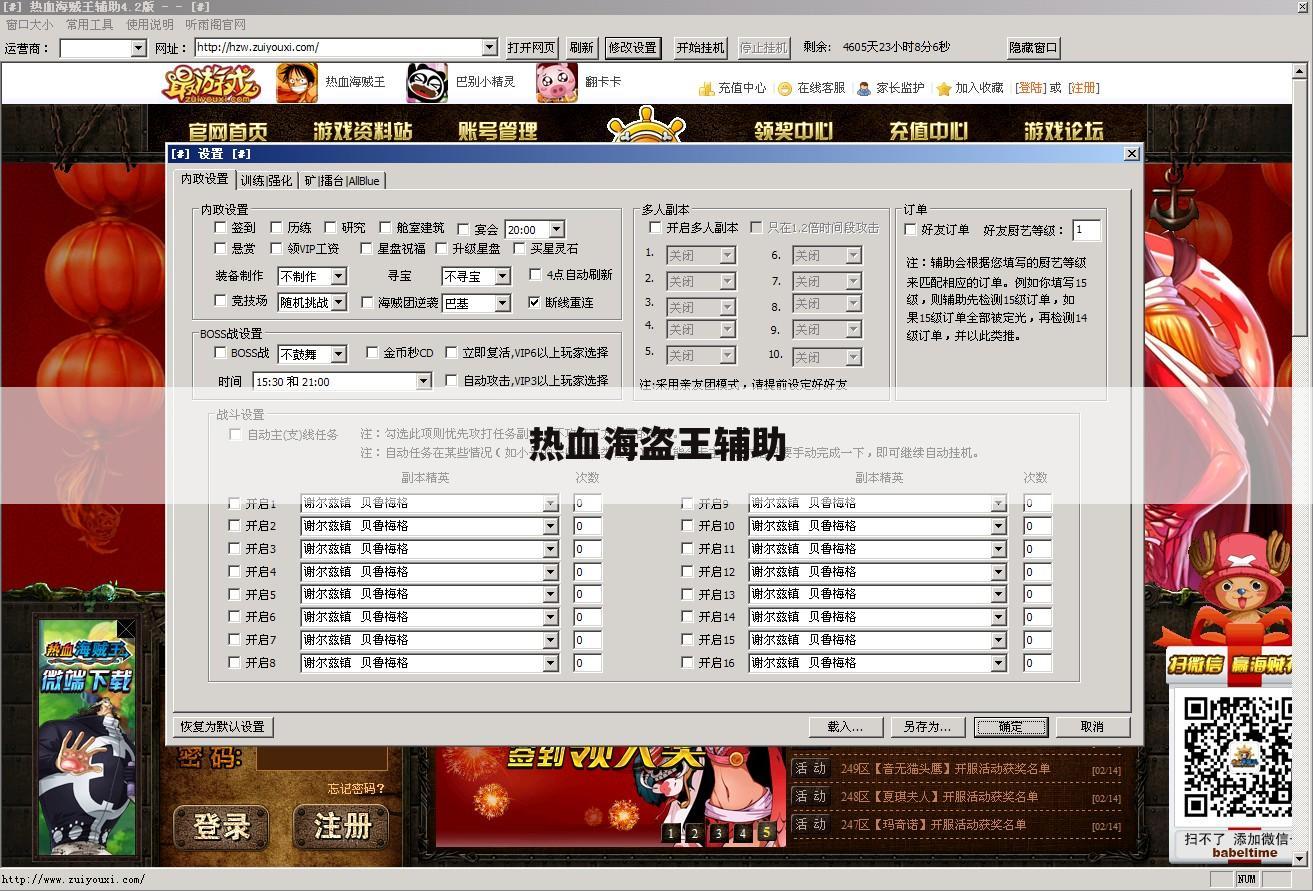Select banner slide number 4
This screenshot has width=1313, height=891.
(x=743, y=832)
